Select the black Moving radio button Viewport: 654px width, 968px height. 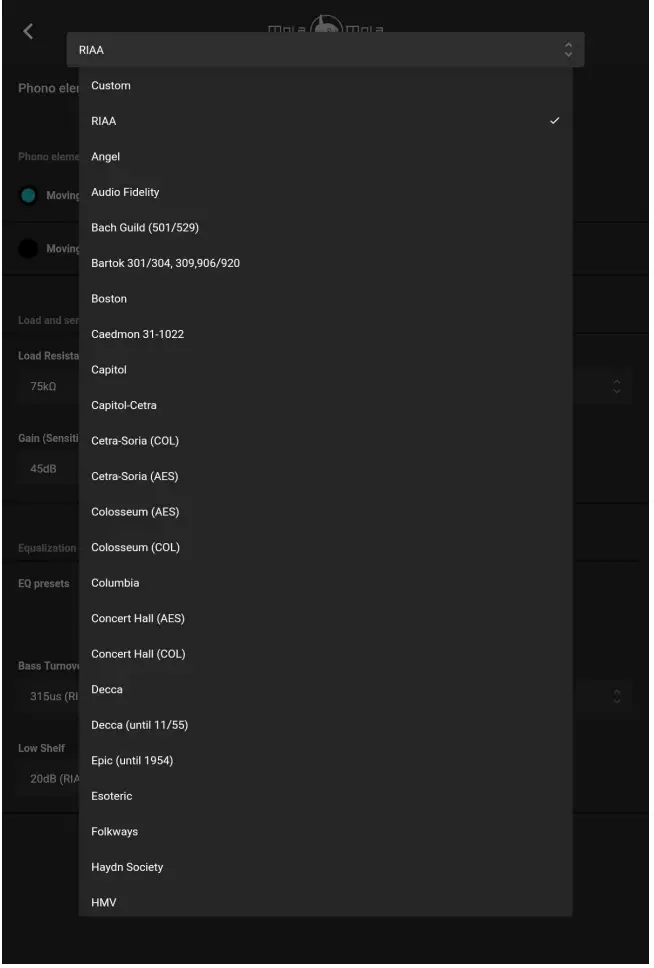pos(29,248)
